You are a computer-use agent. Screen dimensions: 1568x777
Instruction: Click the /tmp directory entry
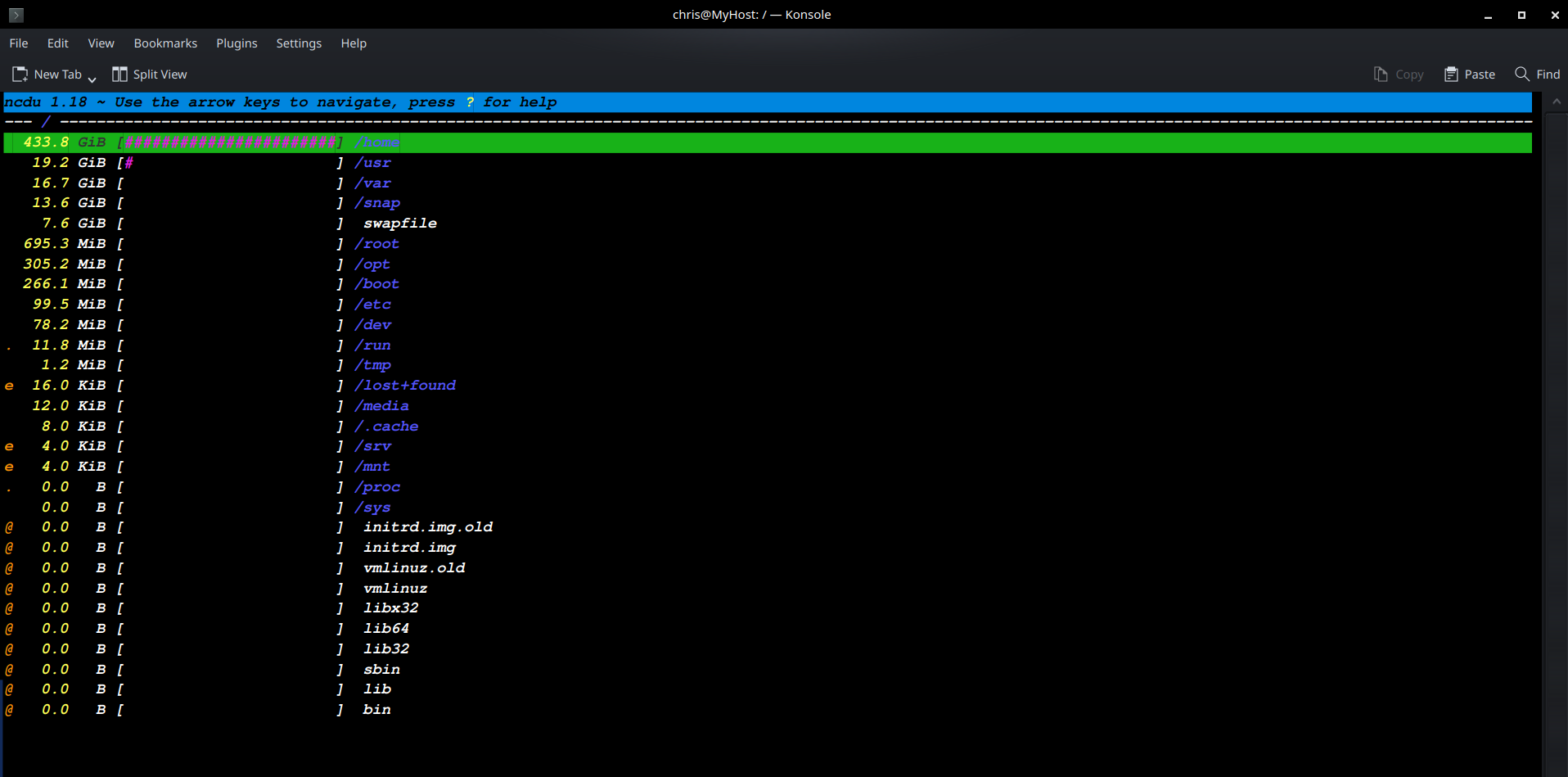pyautogui.click(x=372, y=365)
